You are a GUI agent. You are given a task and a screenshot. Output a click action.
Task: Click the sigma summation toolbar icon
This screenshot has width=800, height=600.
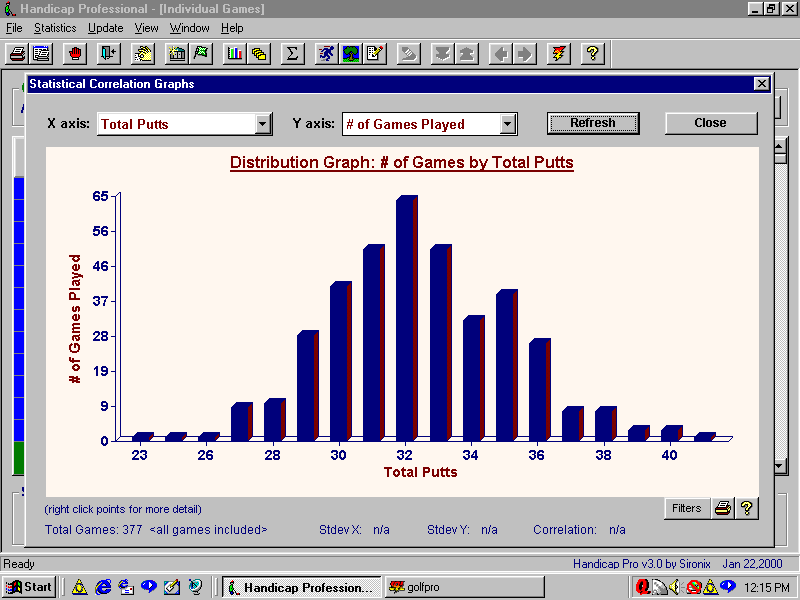(x=292, y=53)
